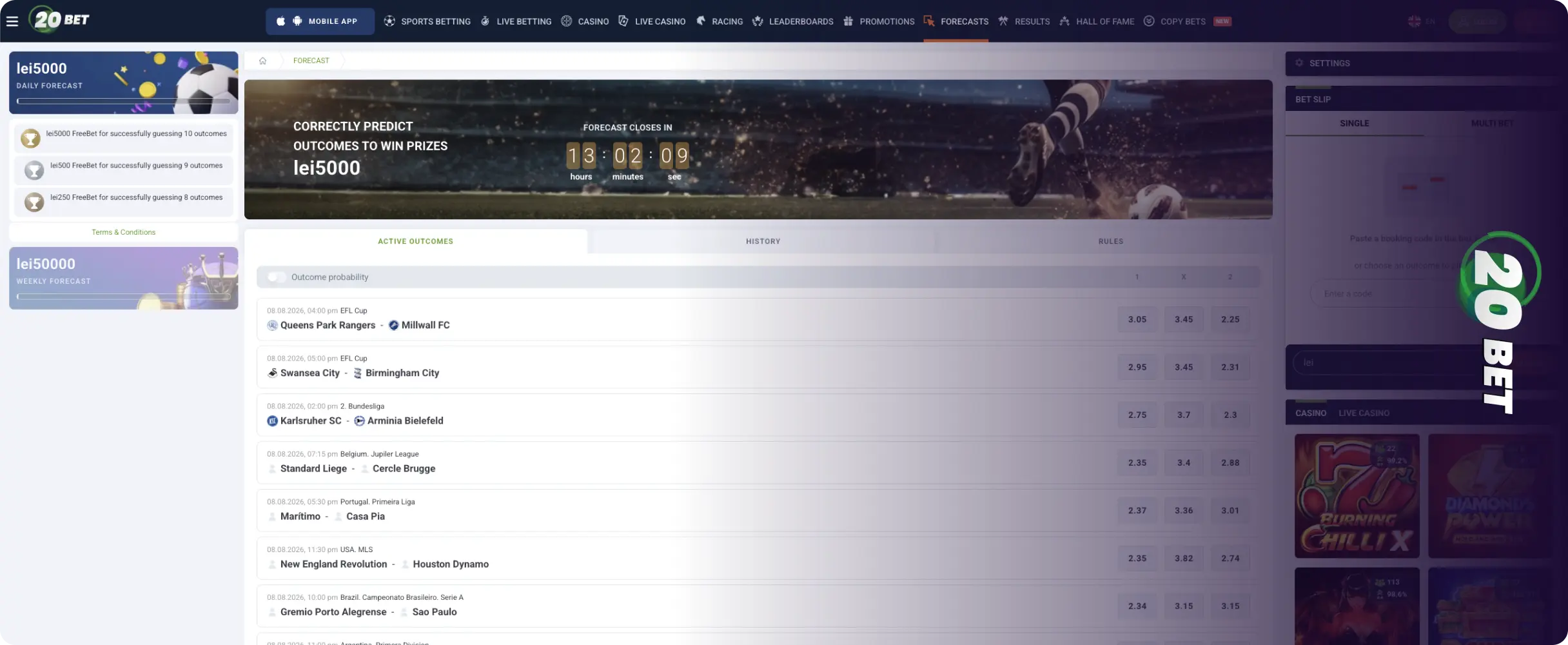Click the Enter a code field
Viewport: 1568px width, 645px height.
point(1386,293)
